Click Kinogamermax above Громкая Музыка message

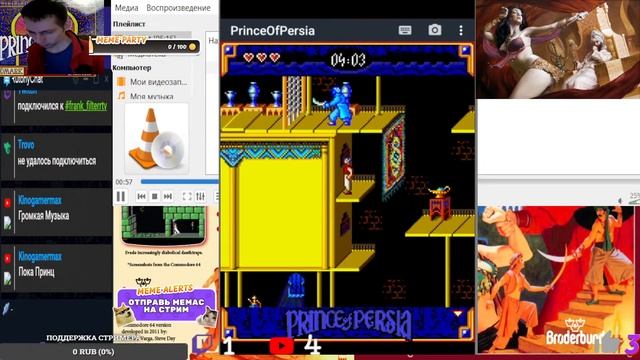(40, 200)
